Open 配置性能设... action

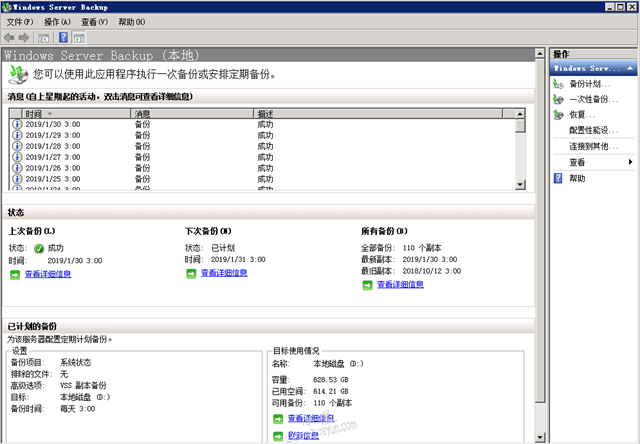pos(593,130)
